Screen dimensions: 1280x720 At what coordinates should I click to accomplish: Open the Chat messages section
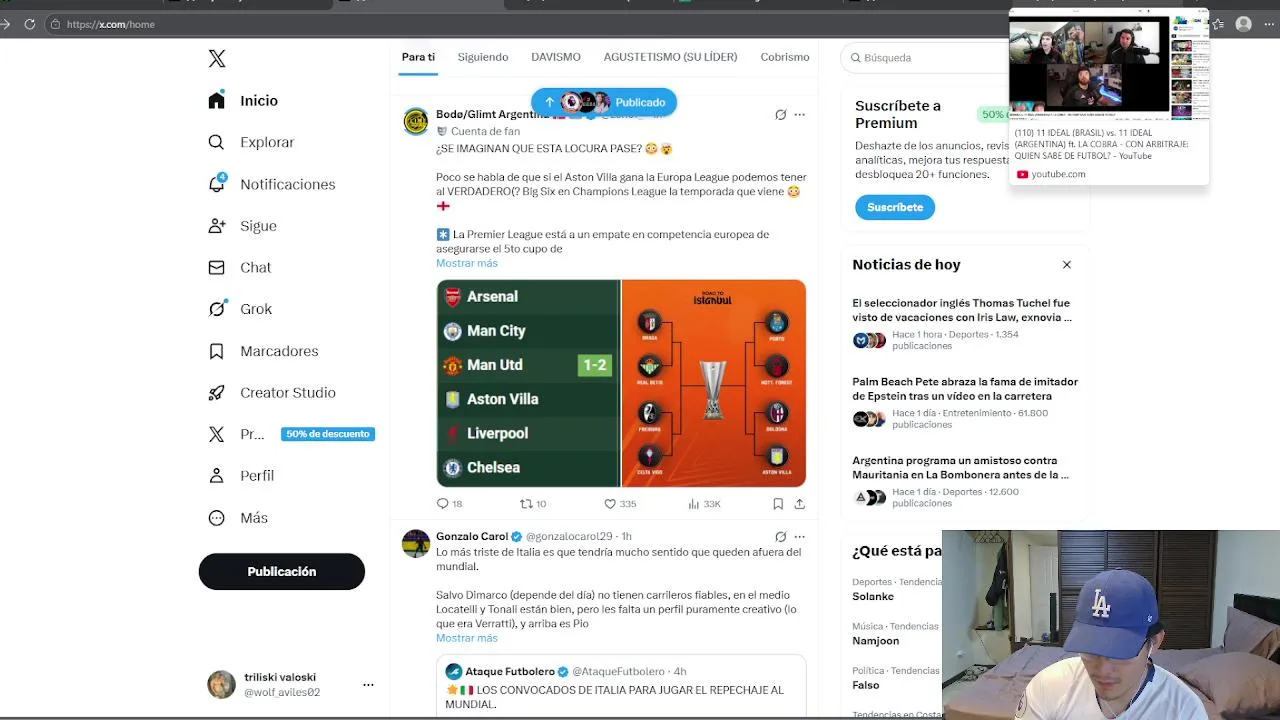[240, 267]
